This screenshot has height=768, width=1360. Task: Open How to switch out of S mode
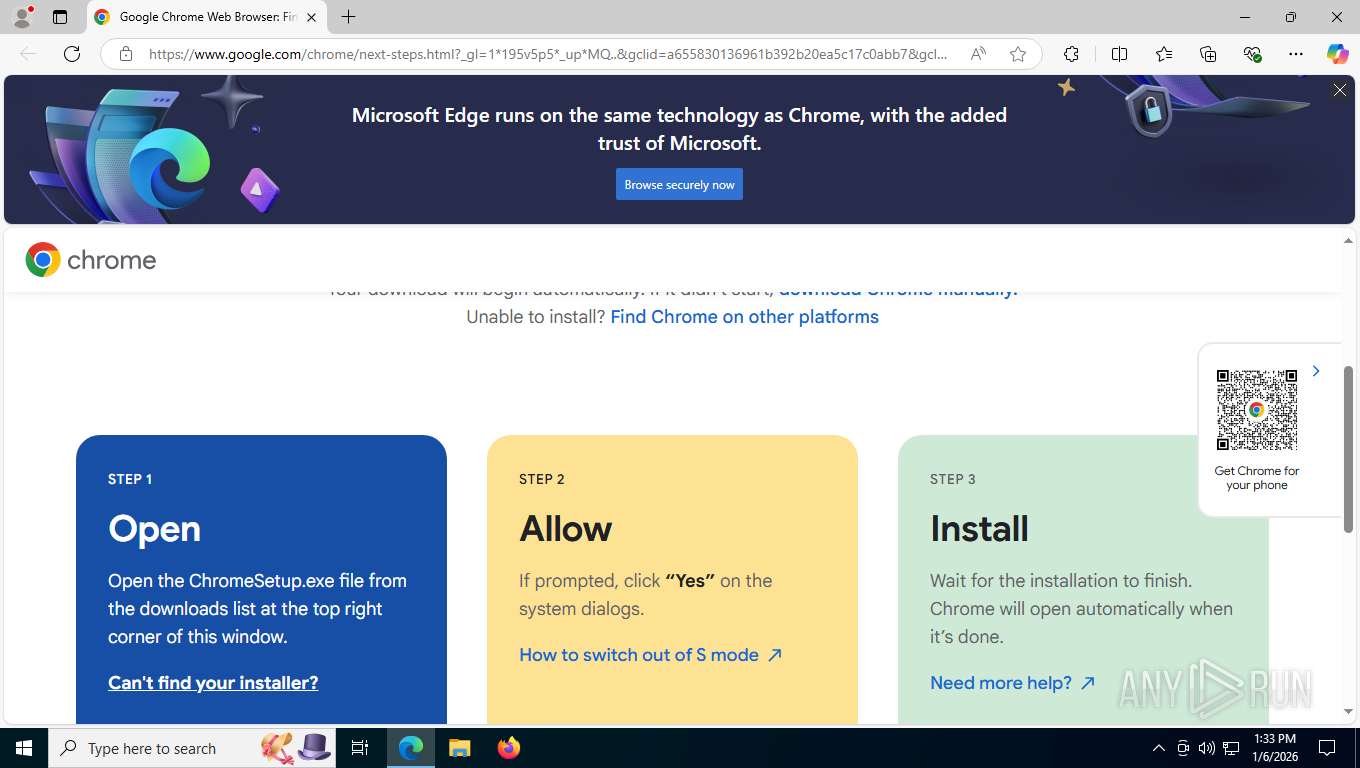[651, 655]
